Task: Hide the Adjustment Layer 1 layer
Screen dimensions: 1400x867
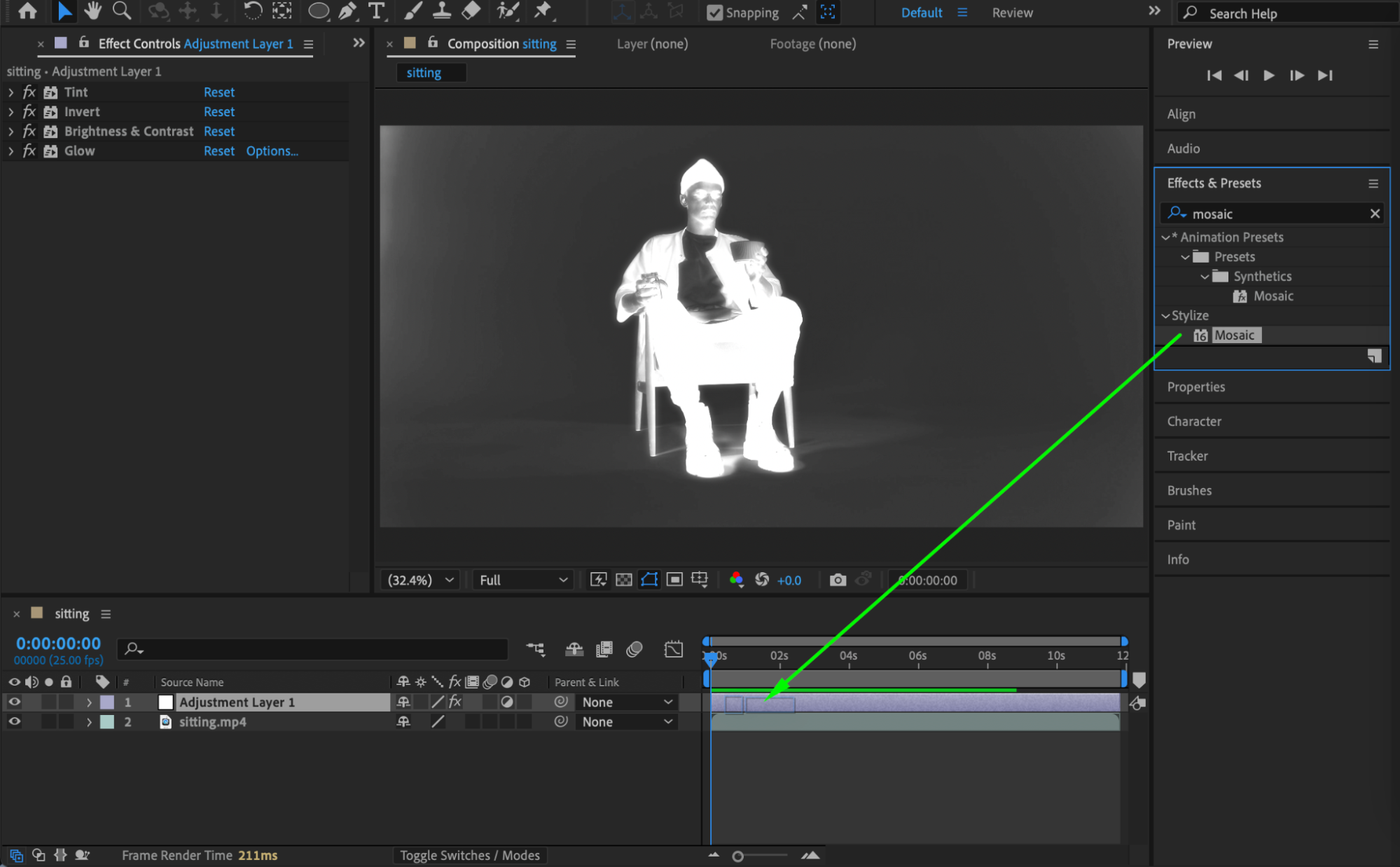Action: [14, 702]
